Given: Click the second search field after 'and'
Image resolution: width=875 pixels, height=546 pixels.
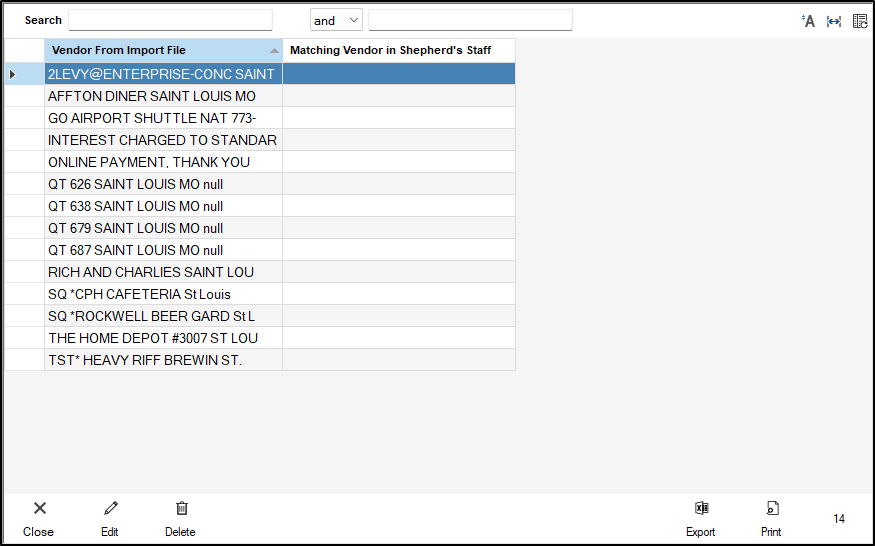Looking at the screenshot, I should pyautogui.click(x=470, y=20).
